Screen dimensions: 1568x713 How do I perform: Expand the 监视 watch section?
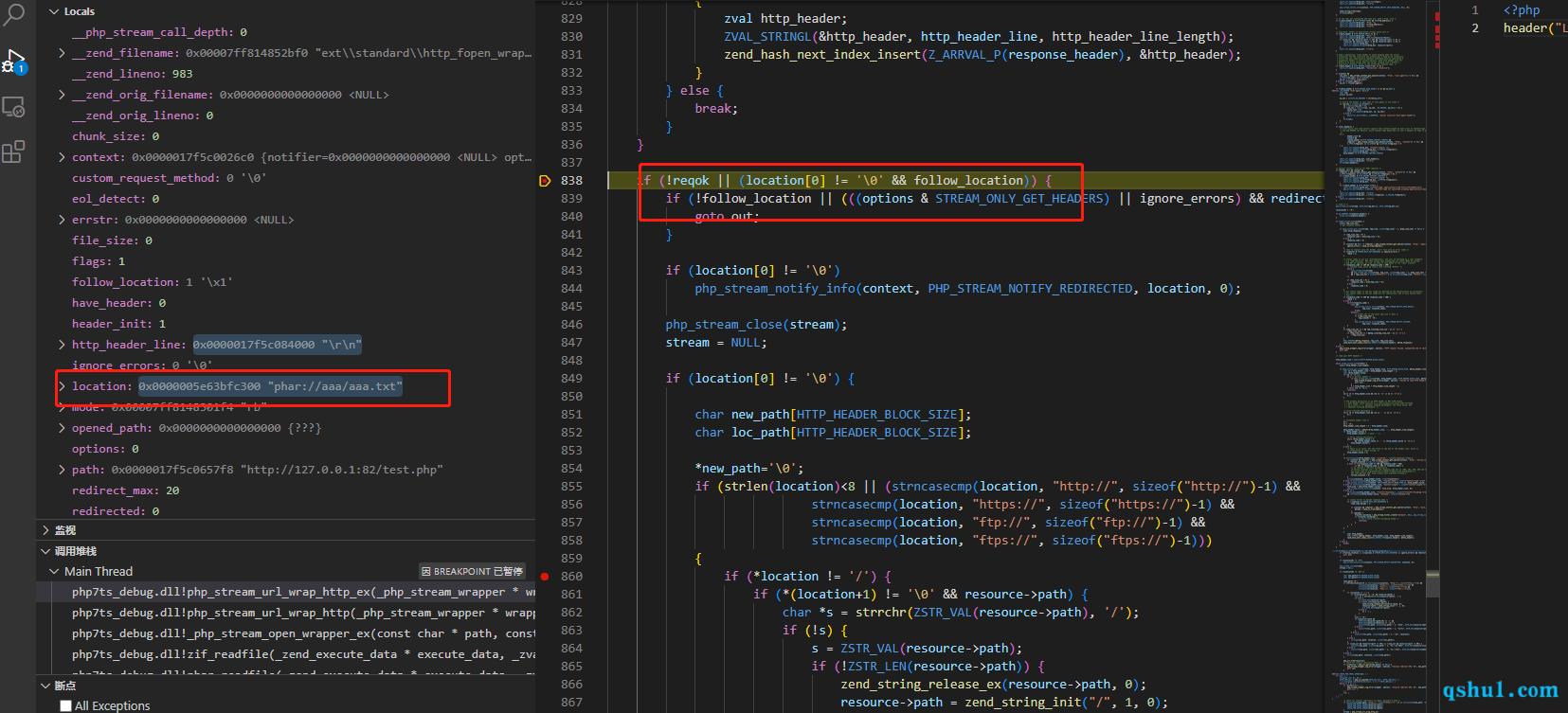[45, 530]
